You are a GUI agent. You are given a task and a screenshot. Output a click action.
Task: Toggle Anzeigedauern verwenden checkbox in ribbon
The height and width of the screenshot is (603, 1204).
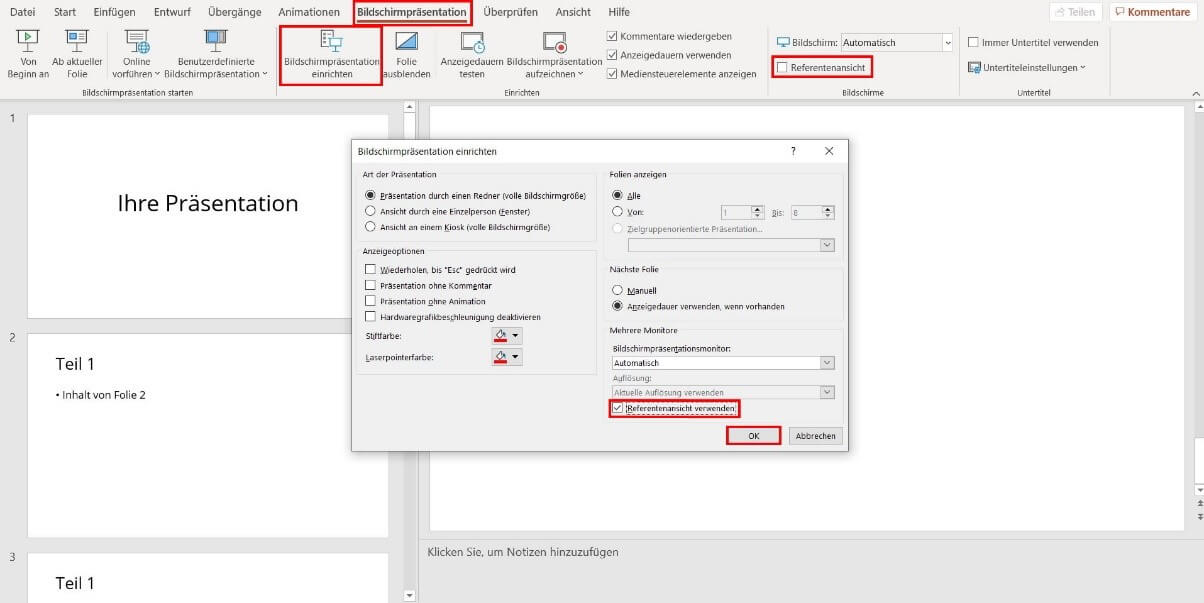[x=613, y=55]
